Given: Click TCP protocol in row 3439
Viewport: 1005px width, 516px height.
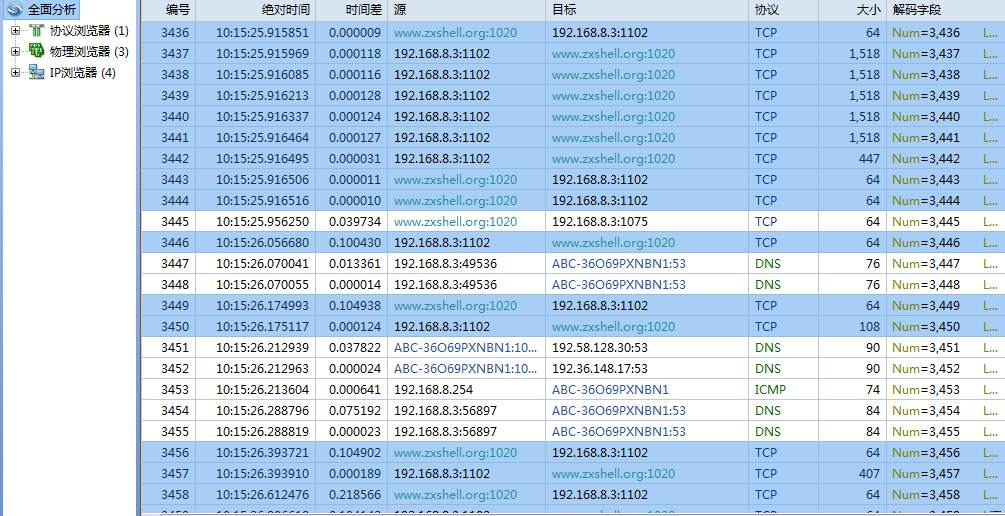Looking at the screenshot, I should click(x=766, y=96).
